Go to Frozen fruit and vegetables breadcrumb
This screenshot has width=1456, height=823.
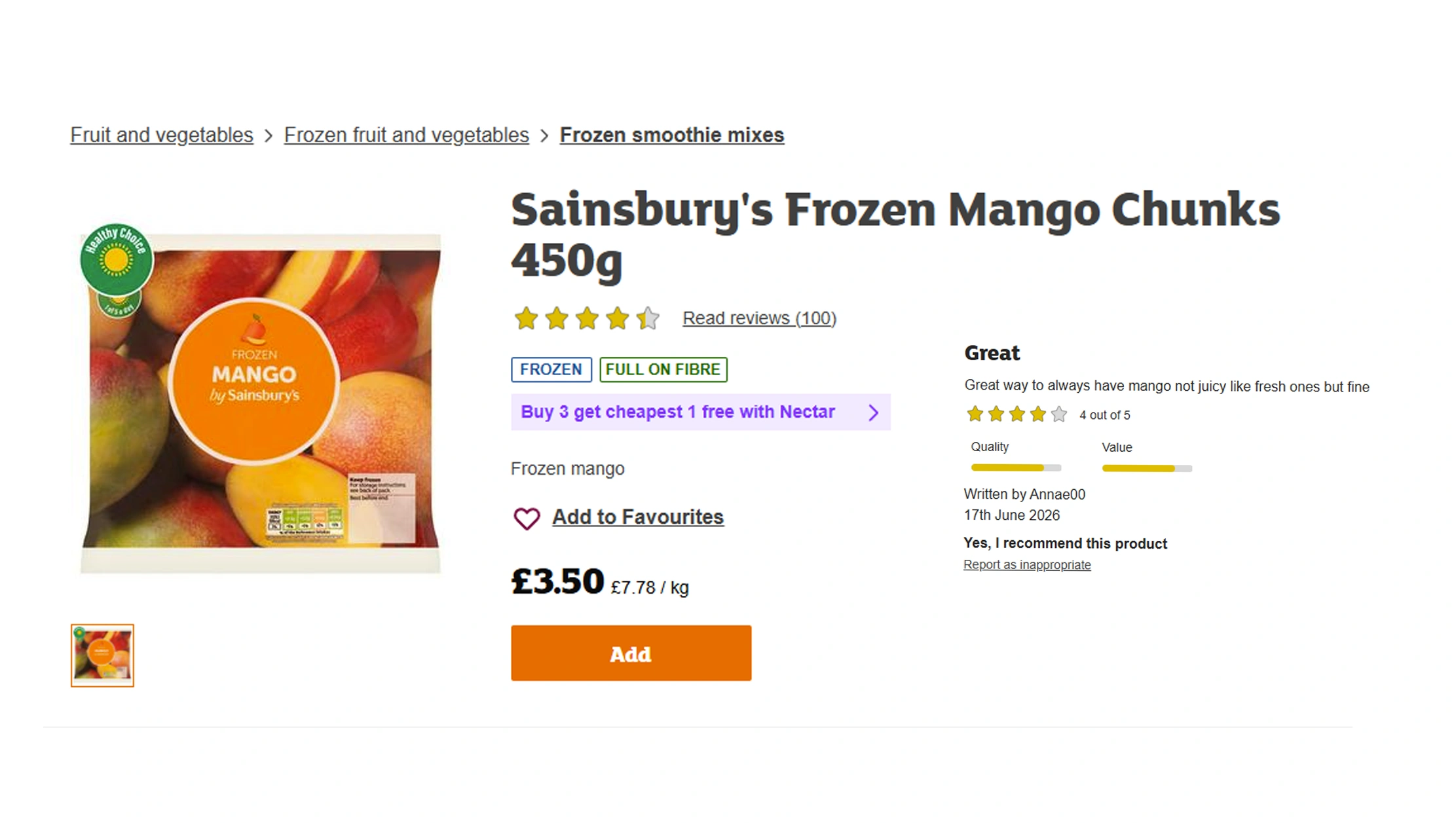(406, 135)
